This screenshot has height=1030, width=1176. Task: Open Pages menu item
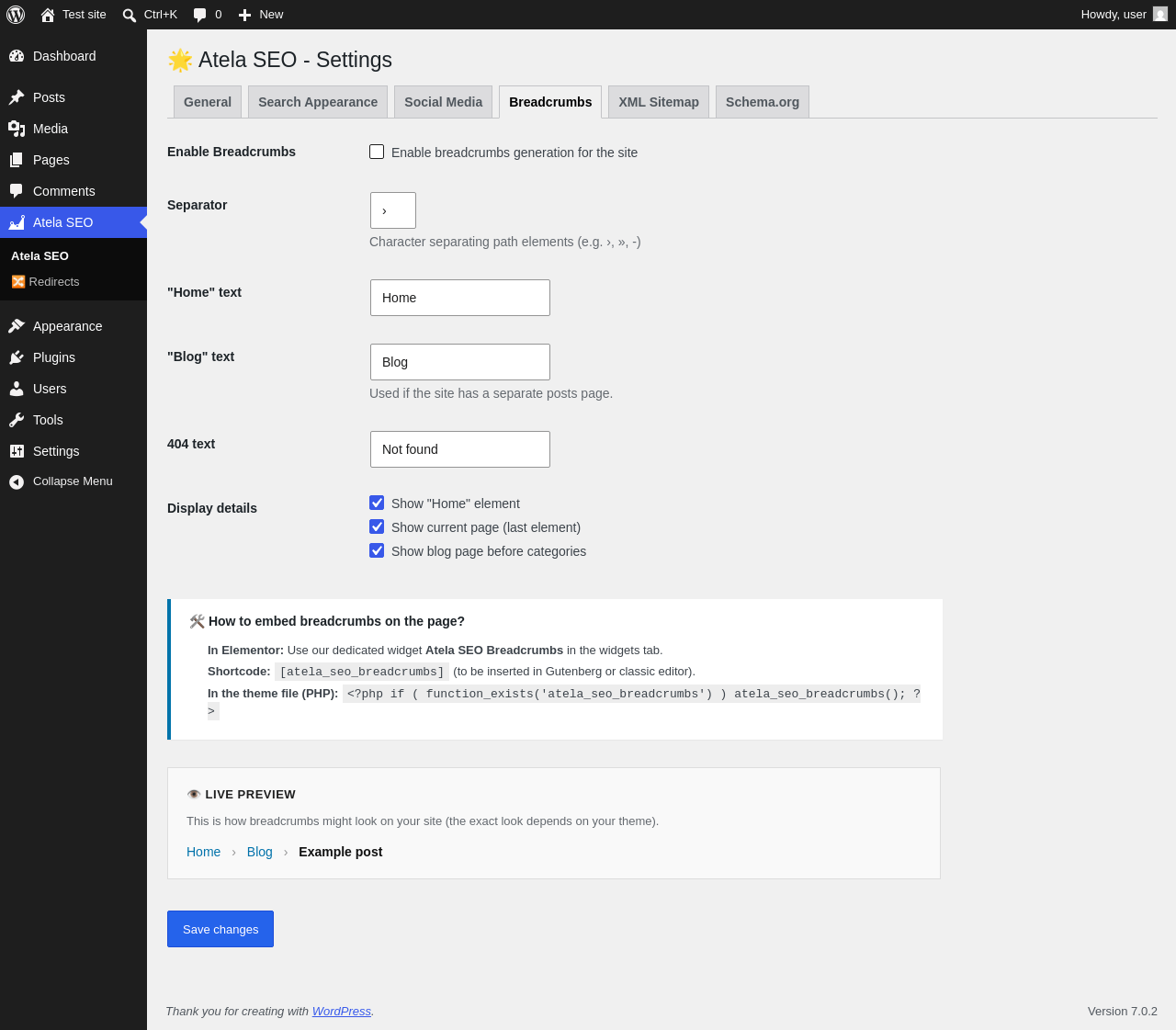[73, 160]
